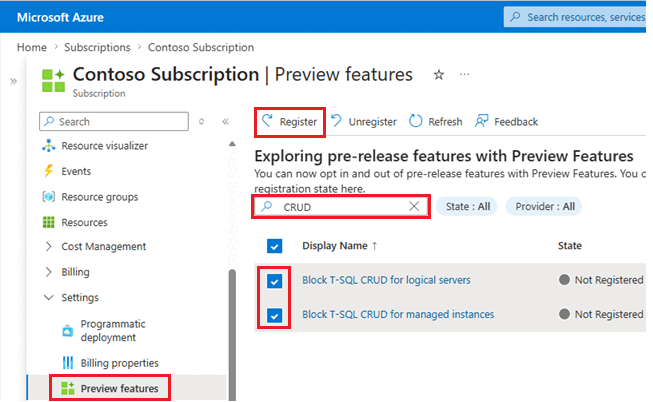Click the sidebar scroll up arrow

point(232,144)
